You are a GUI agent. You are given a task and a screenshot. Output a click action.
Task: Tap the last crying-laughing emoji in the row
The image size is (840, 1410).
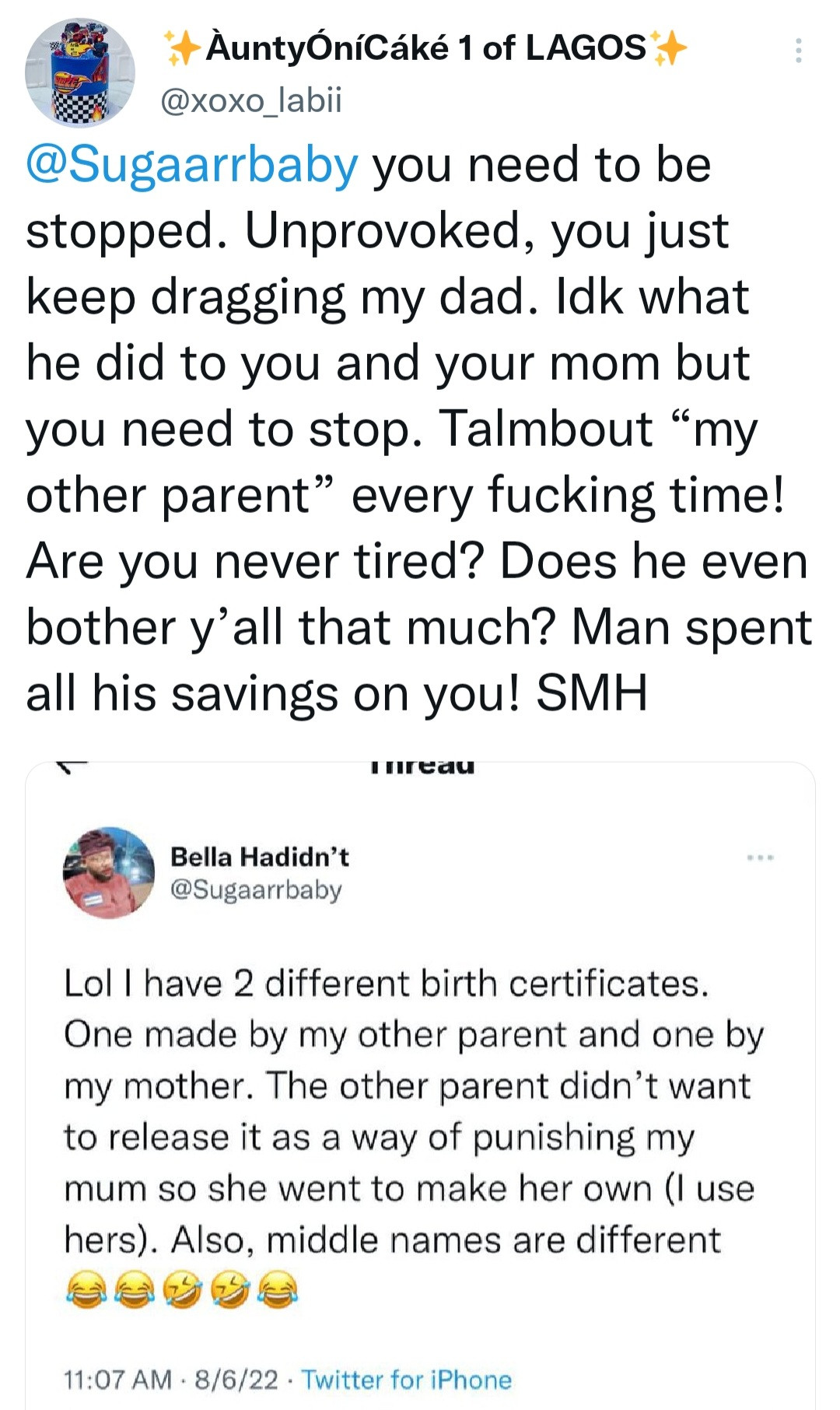tap(278, 1290)
